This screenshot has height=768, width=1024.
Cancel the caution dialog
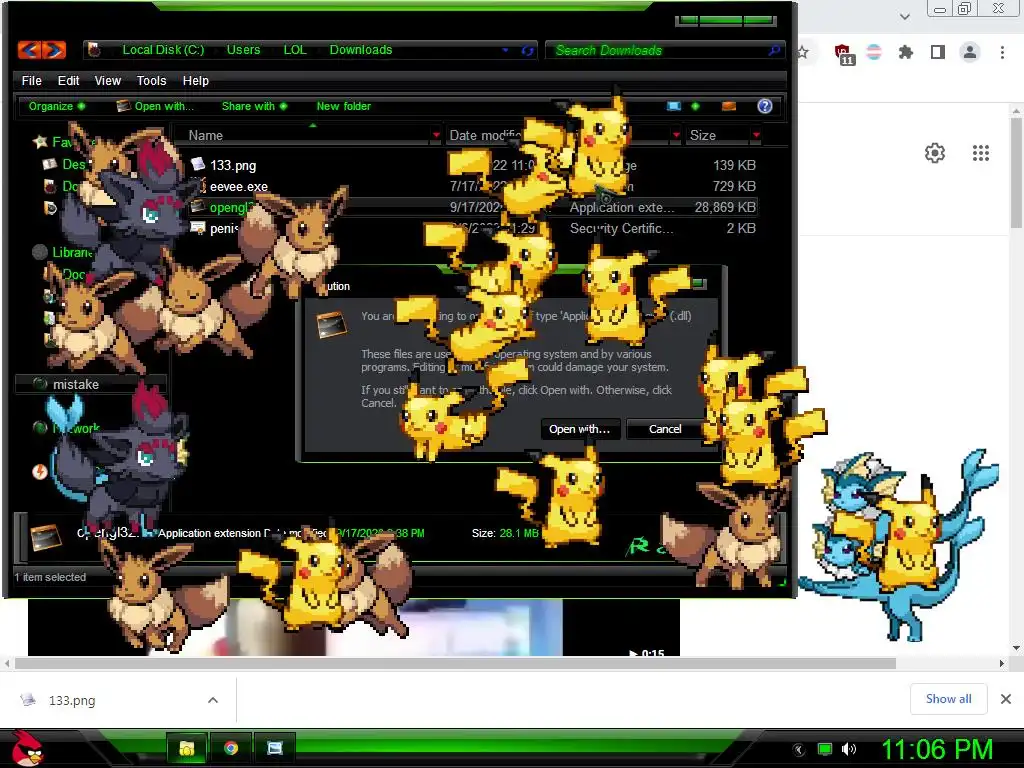click(665, 429)
